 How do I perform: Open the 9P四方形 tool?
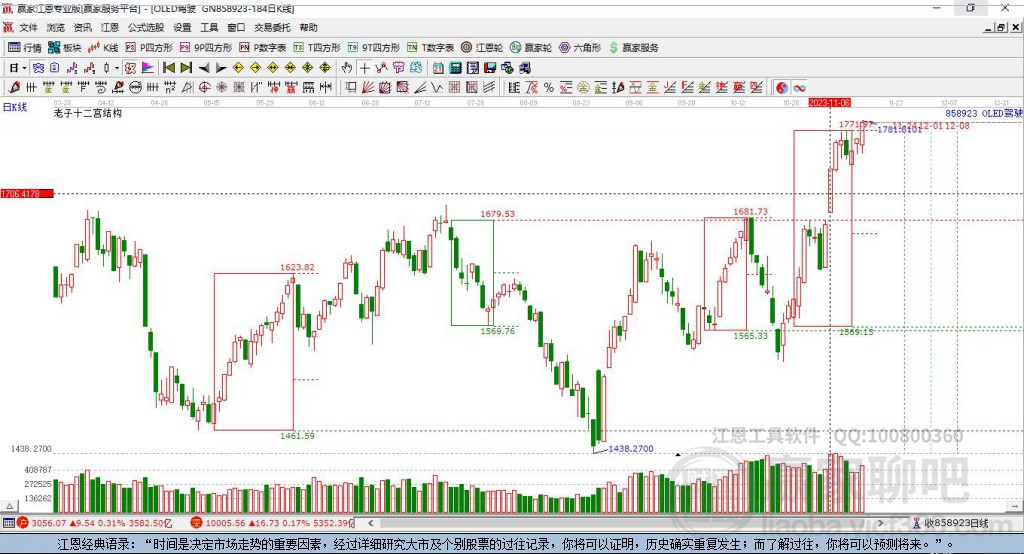(206, 48)
